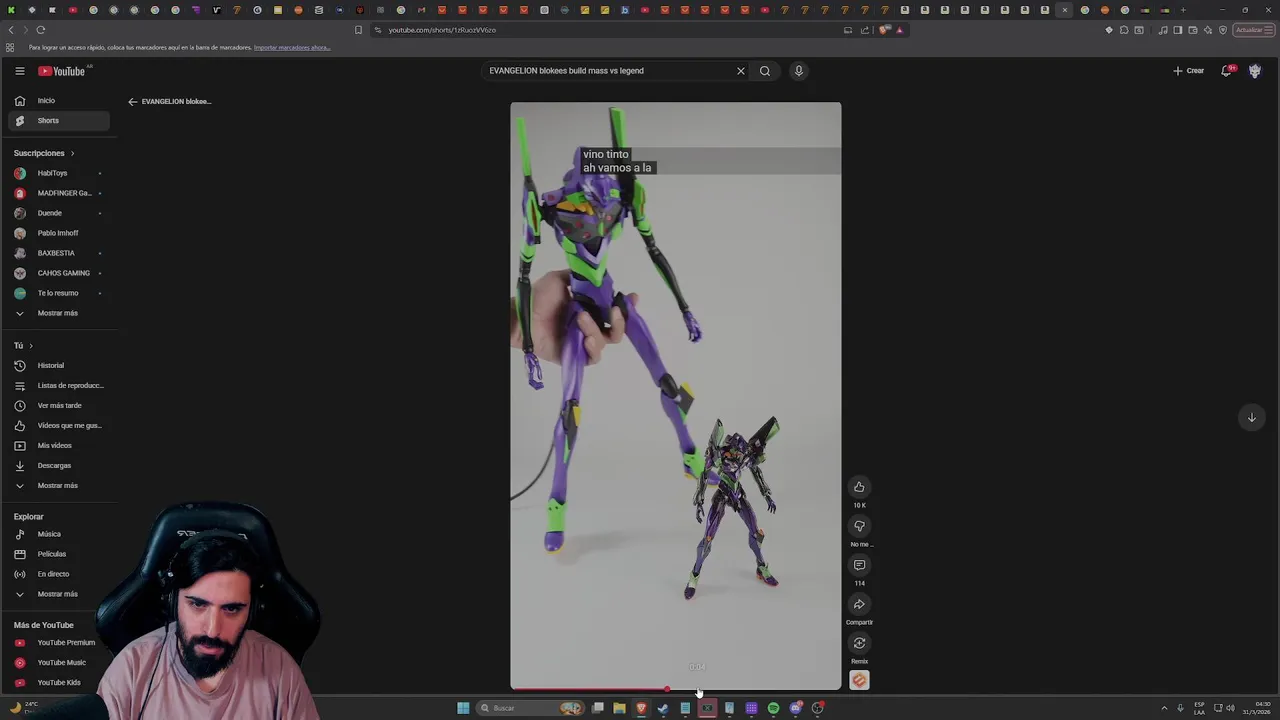Open the new tab plus button
Viewport: 1280px width, 720px height.
[1183, 10]
